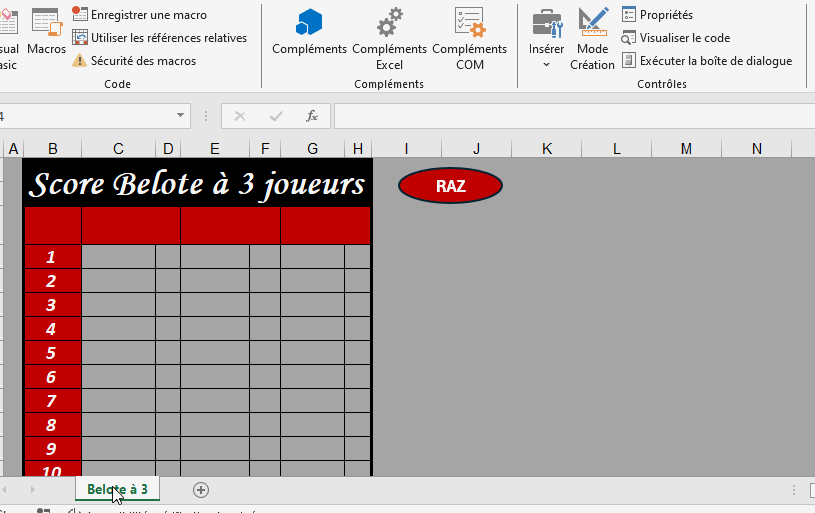The height and width of the screenshot is (513, 815).
Task: Open control Propriétés panel
Action: click(665, 15)
